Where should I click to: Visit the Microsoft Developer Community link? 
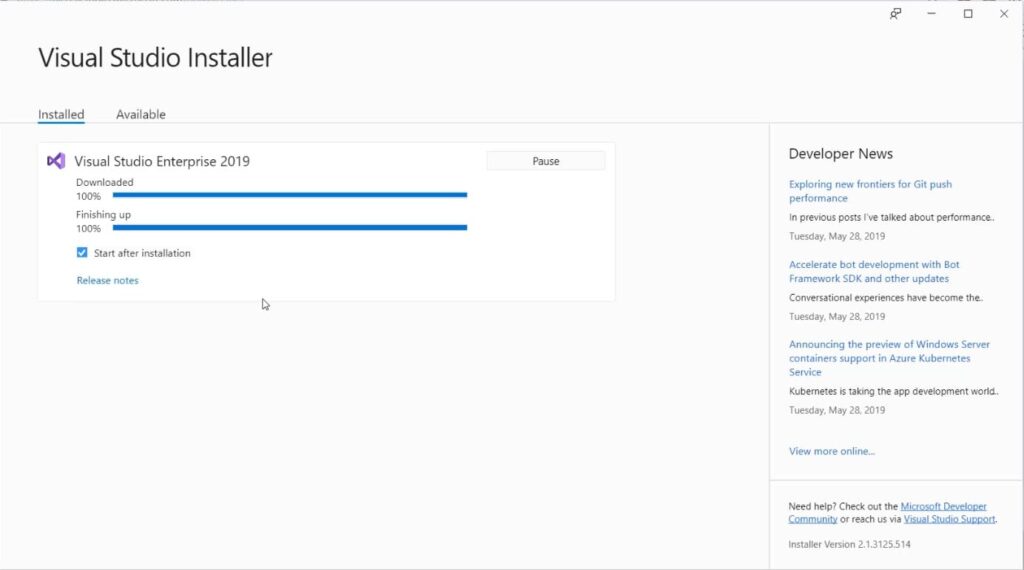click(x=943, y=507)
